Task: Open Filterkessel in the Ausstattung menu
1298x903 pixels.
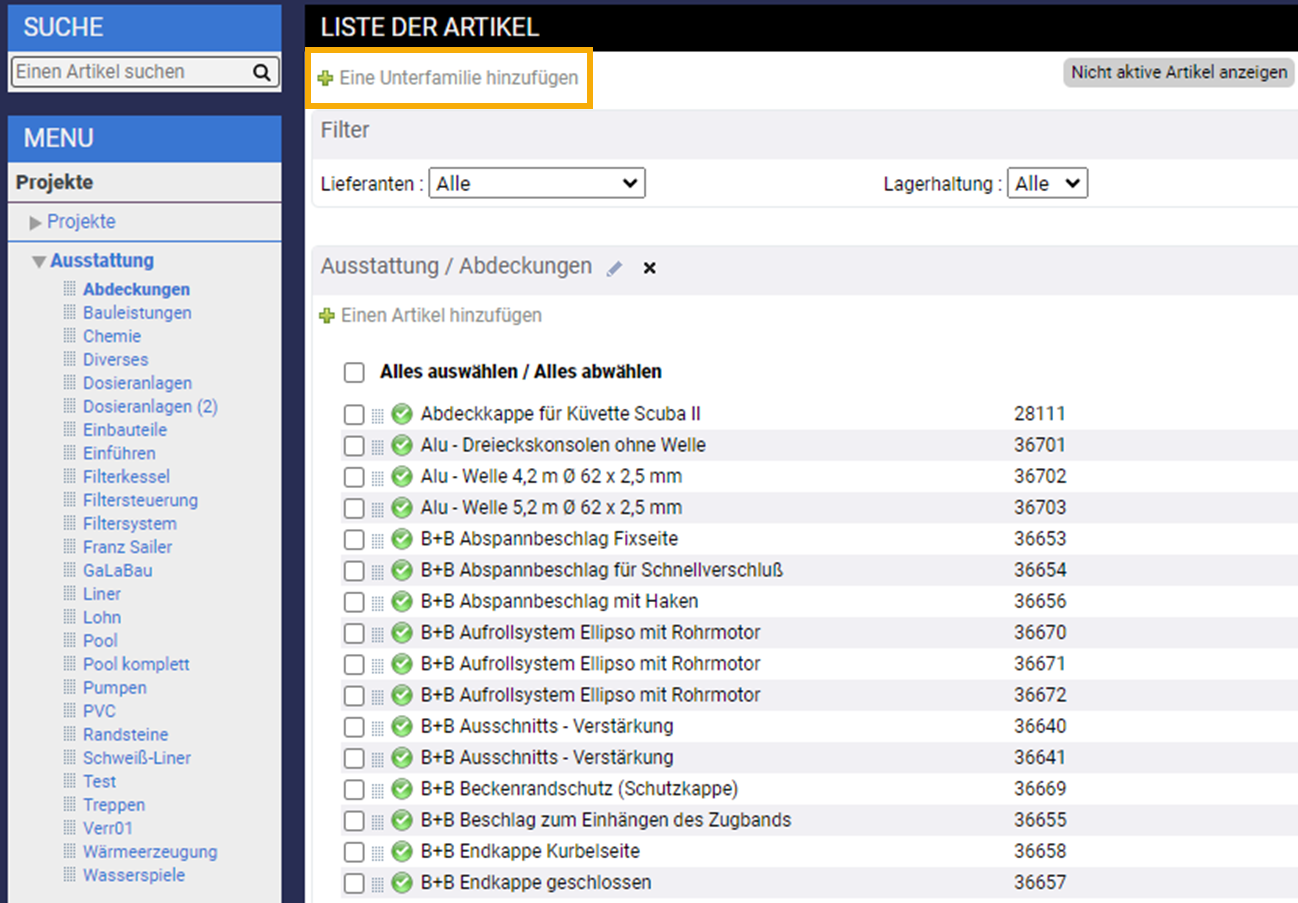Action: coord(126,477)
